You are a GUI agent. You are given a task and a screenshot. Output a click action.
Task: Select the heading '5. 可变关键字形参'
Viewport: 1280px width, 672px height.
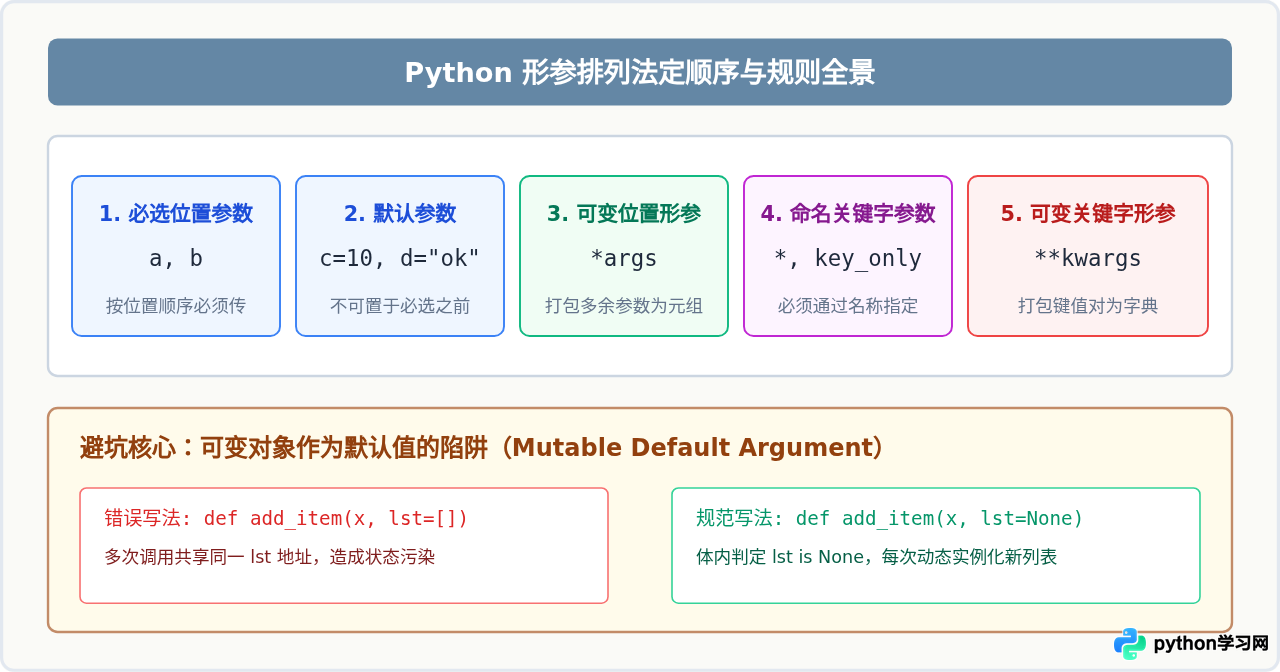(1088, 213)
